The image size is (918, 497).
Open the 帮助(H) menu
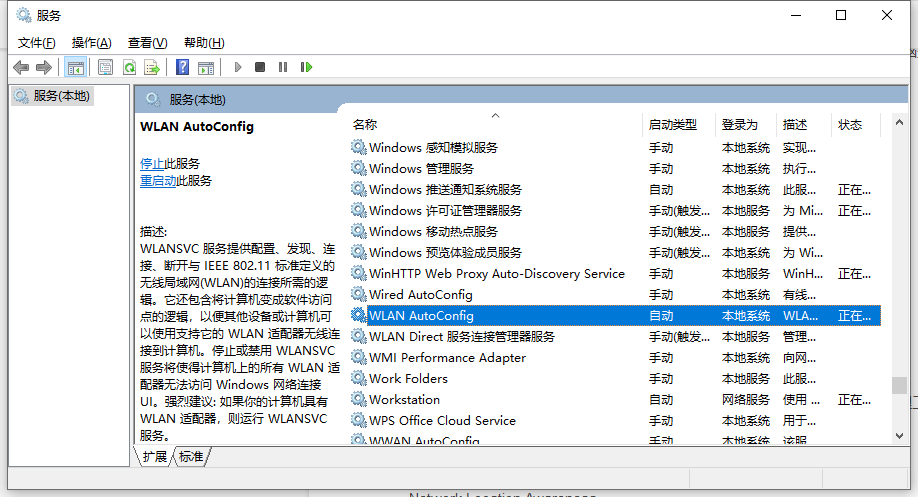tap(204, 43)
